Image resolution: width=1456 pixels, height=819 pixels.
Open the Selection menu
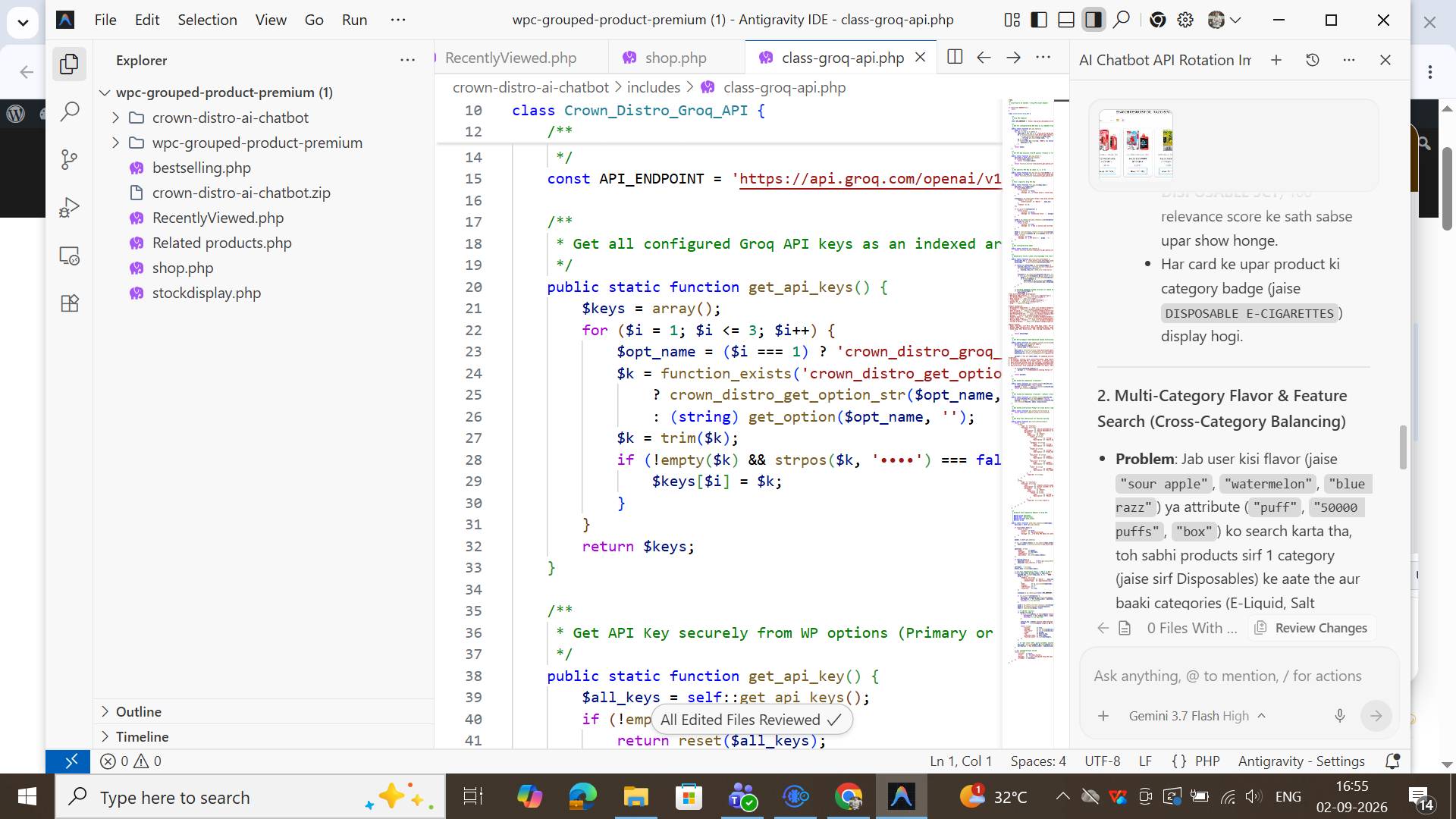[207, 20]
